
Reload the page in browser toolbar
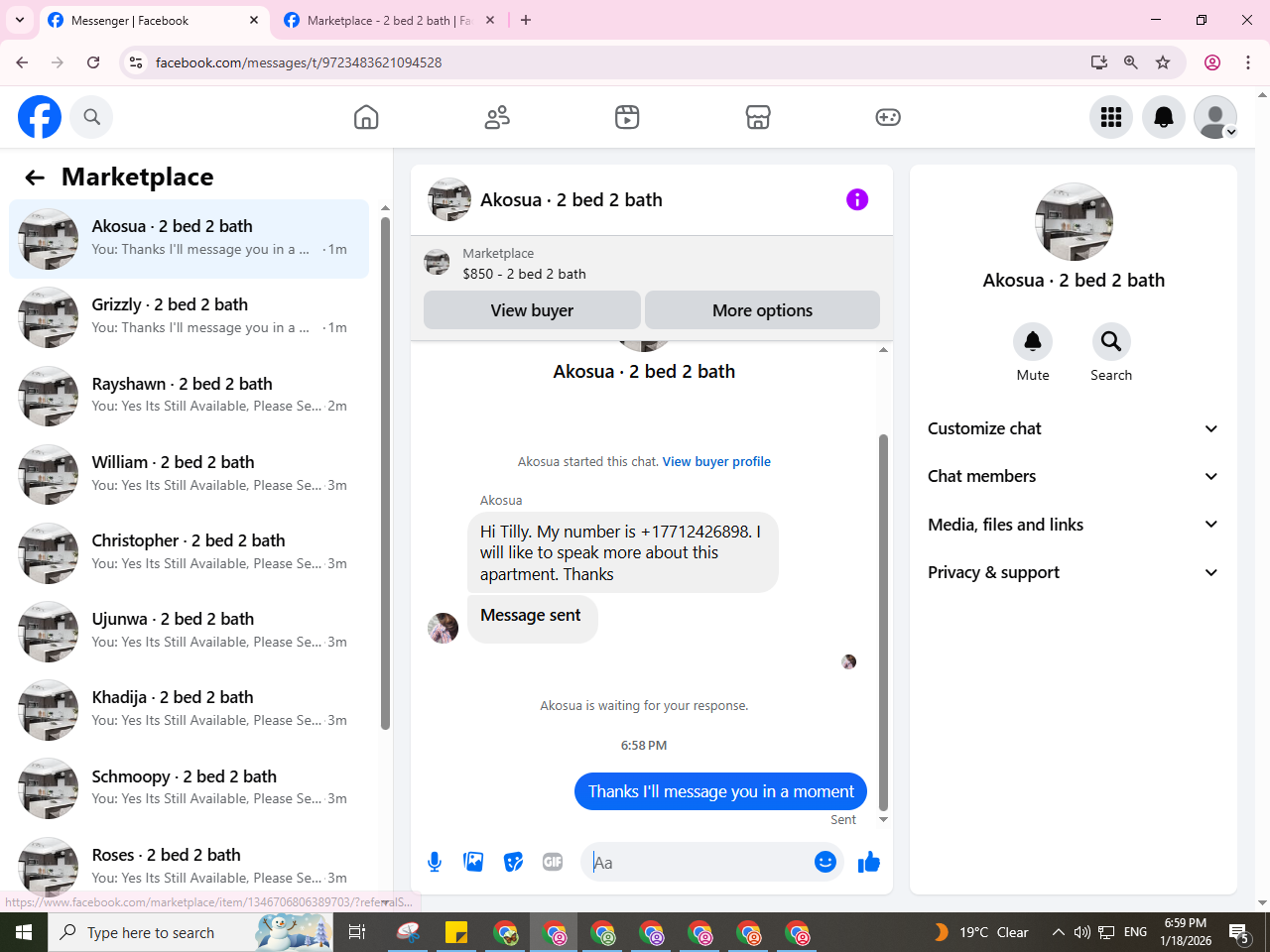coord(93,62)
